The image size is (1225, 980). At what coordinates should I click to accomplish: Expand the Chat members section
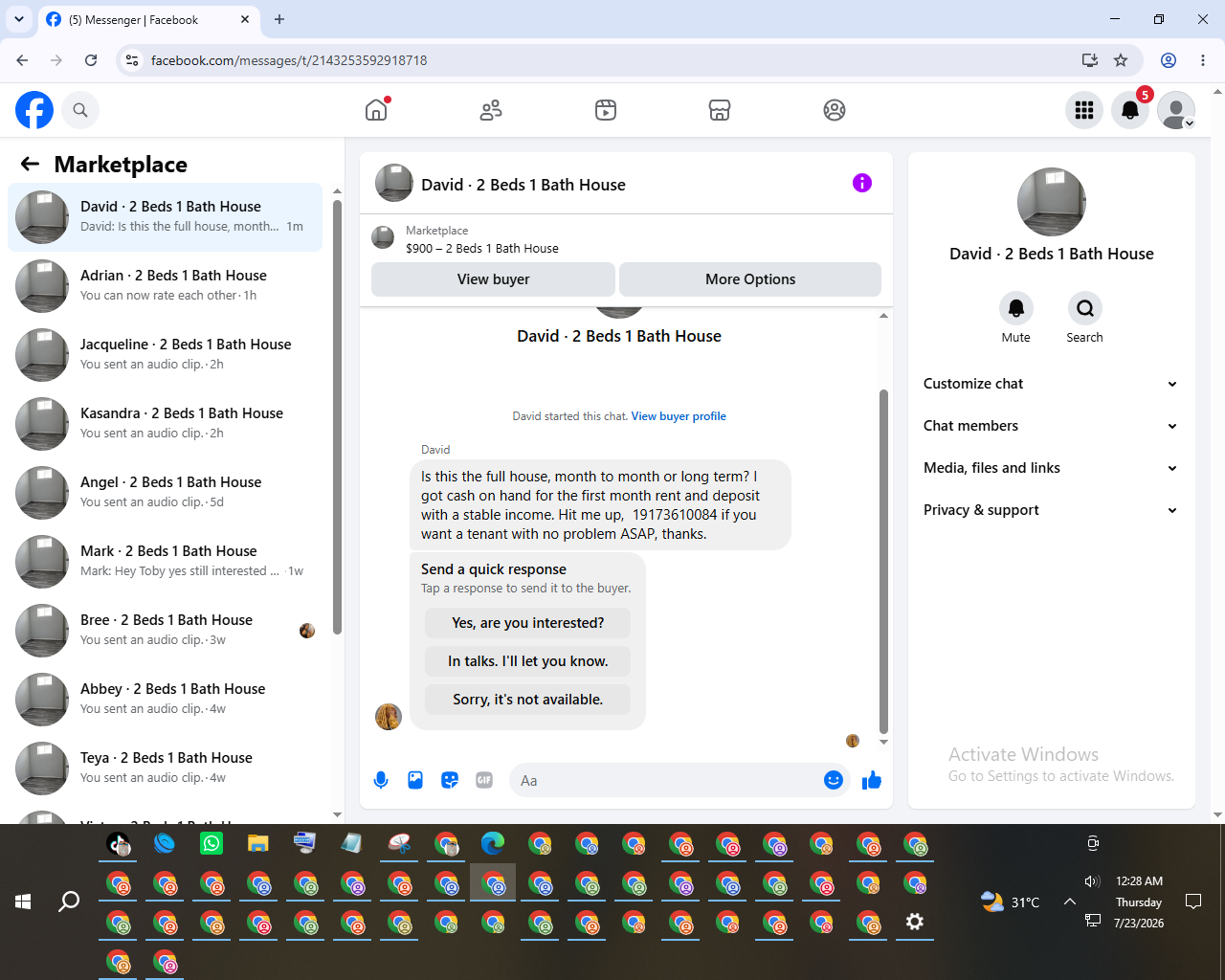(1051, 426)
